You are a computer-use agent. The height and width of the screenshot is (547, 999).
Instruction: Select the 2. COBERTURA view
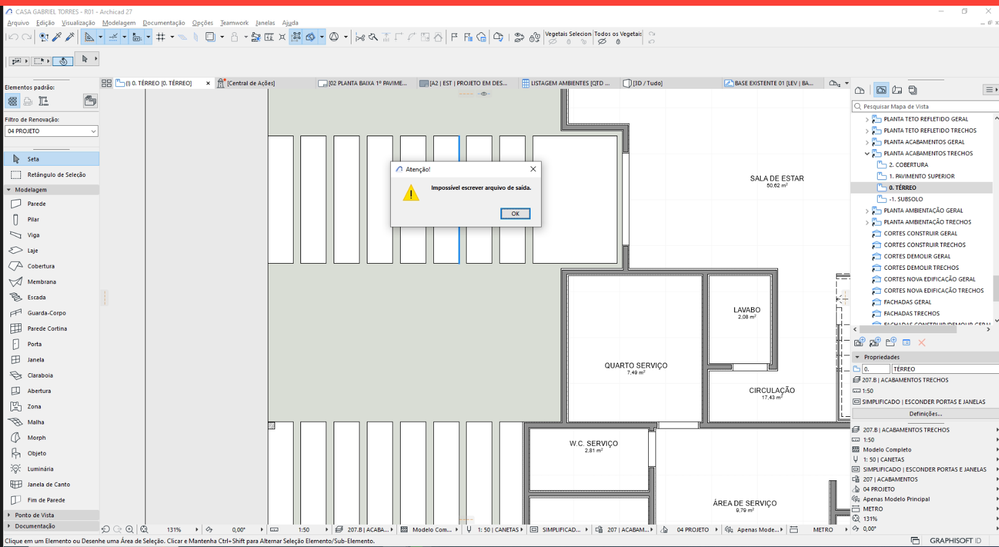[908, 165]
